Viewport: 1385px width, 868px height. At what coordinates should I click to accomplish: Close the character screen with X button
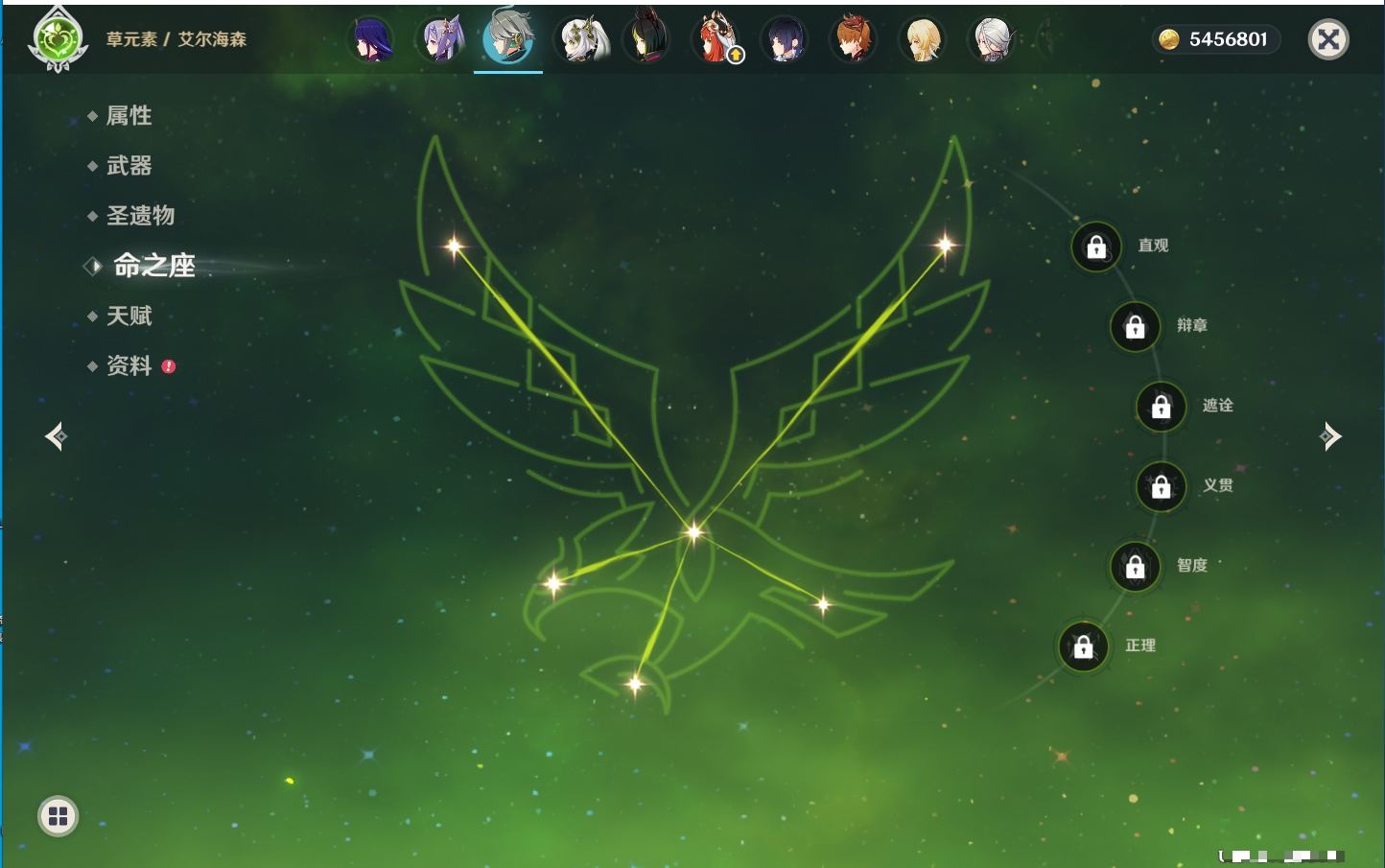[1328, 39]
